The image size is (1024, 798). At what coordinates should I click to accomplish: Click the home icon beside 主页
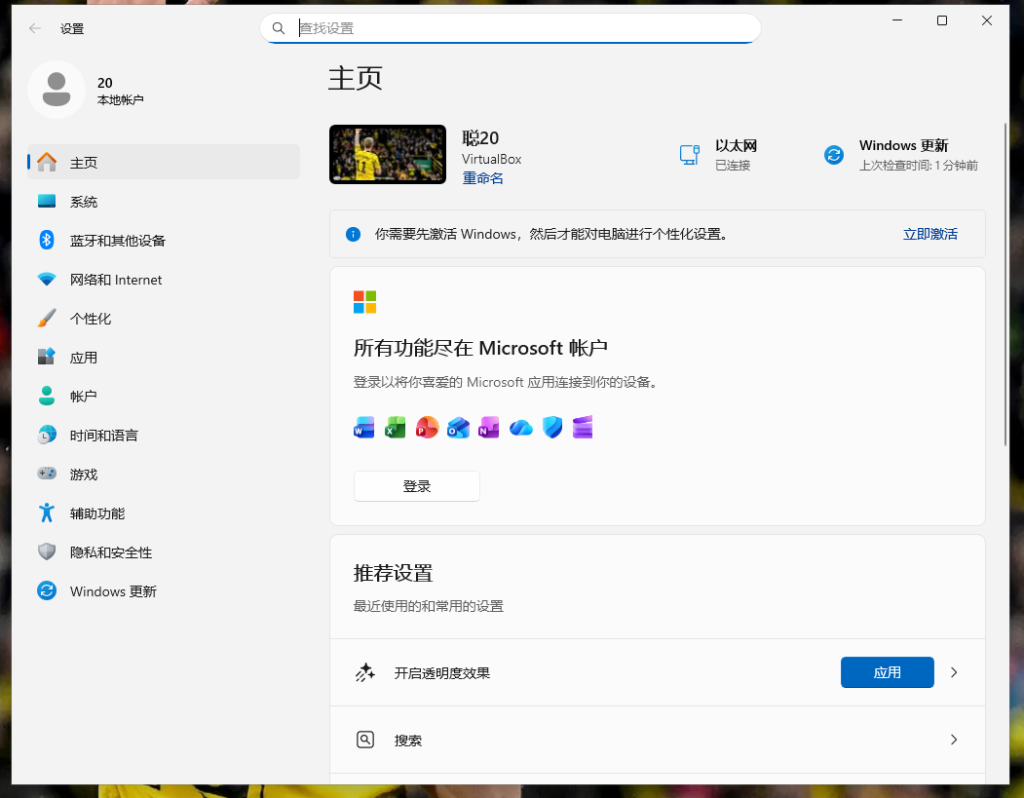tap(47, 162)
